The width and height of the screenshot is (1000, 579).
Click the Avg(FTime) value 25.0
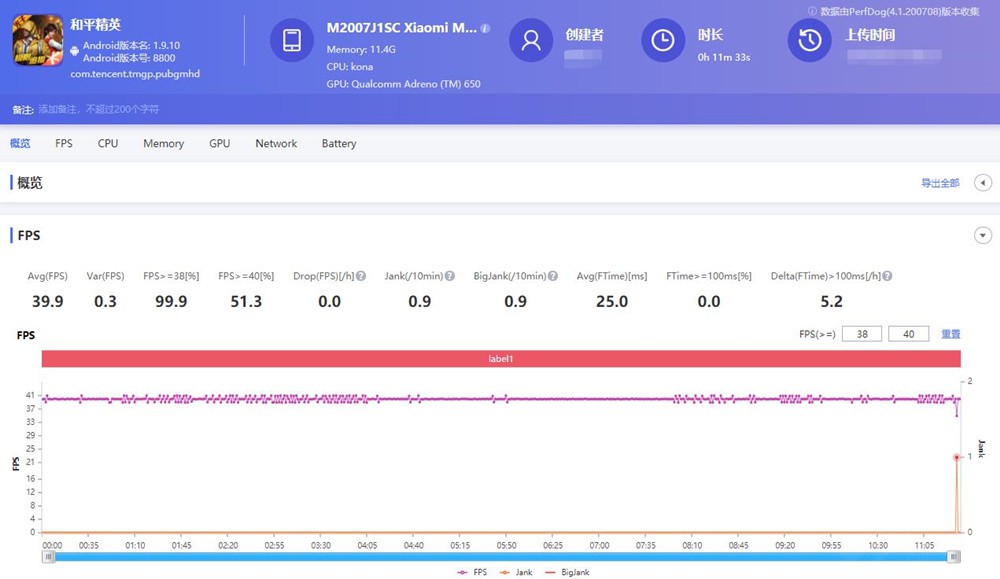[x=612, y=302]
